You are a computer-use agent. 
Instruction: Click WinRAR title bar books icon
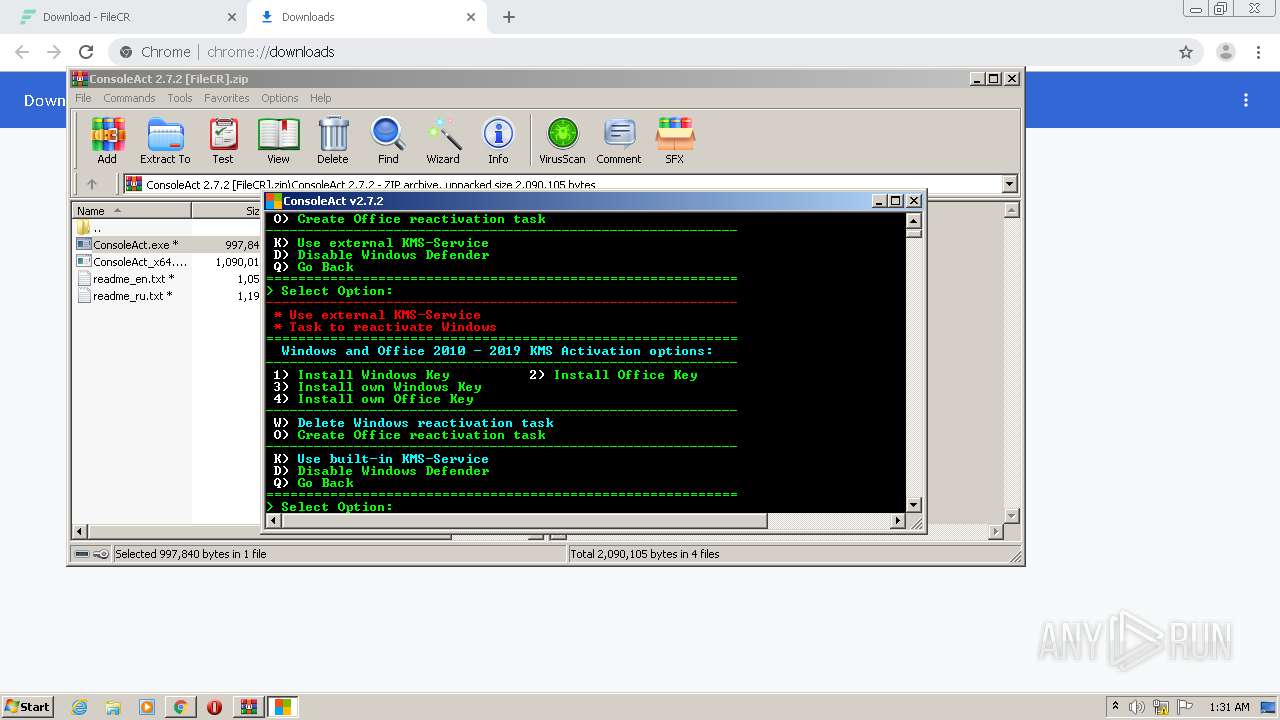click(79, 78)
